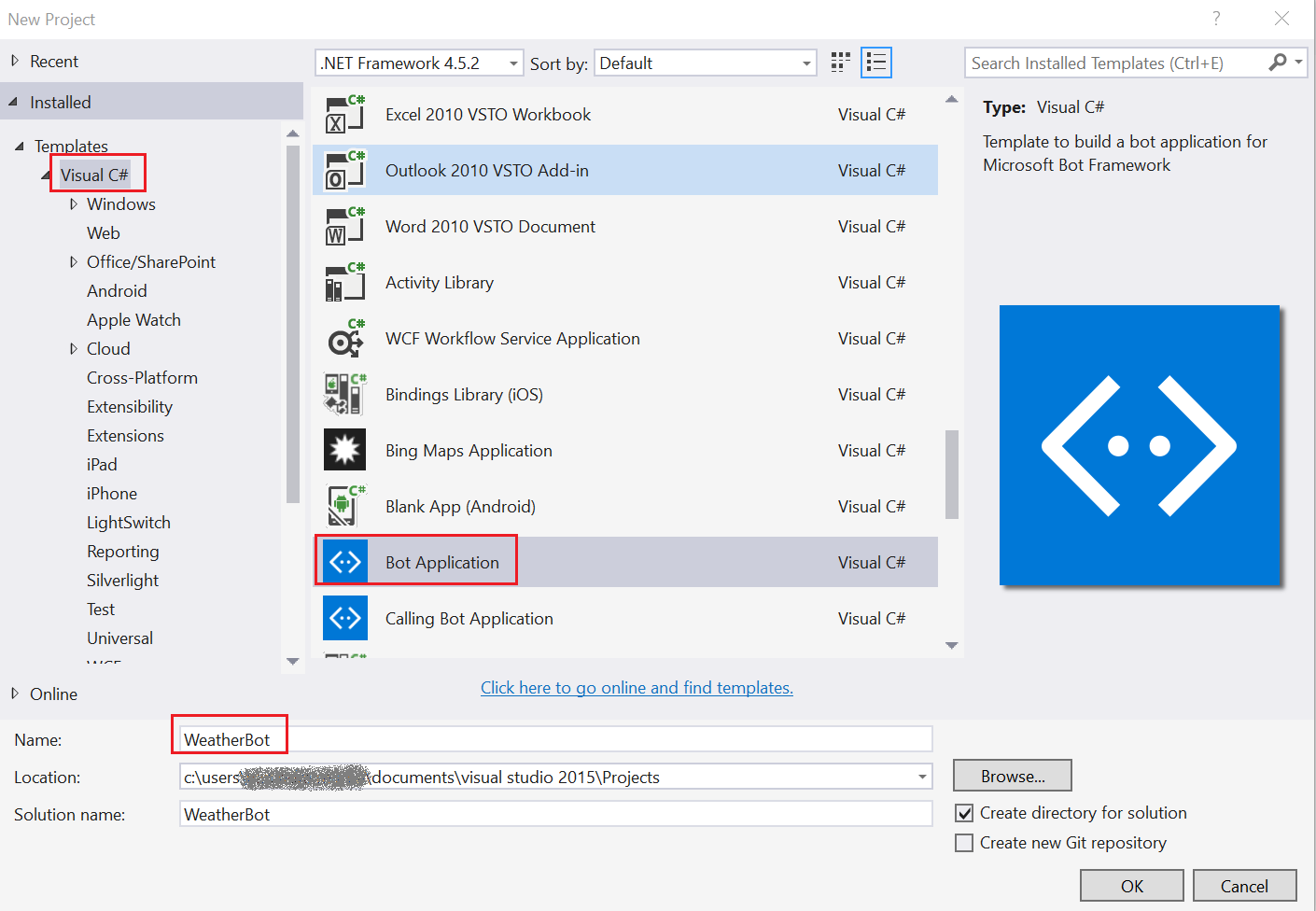The image size is (1316, 911).
Task: Select the Test category
Action: click(101, 610)
